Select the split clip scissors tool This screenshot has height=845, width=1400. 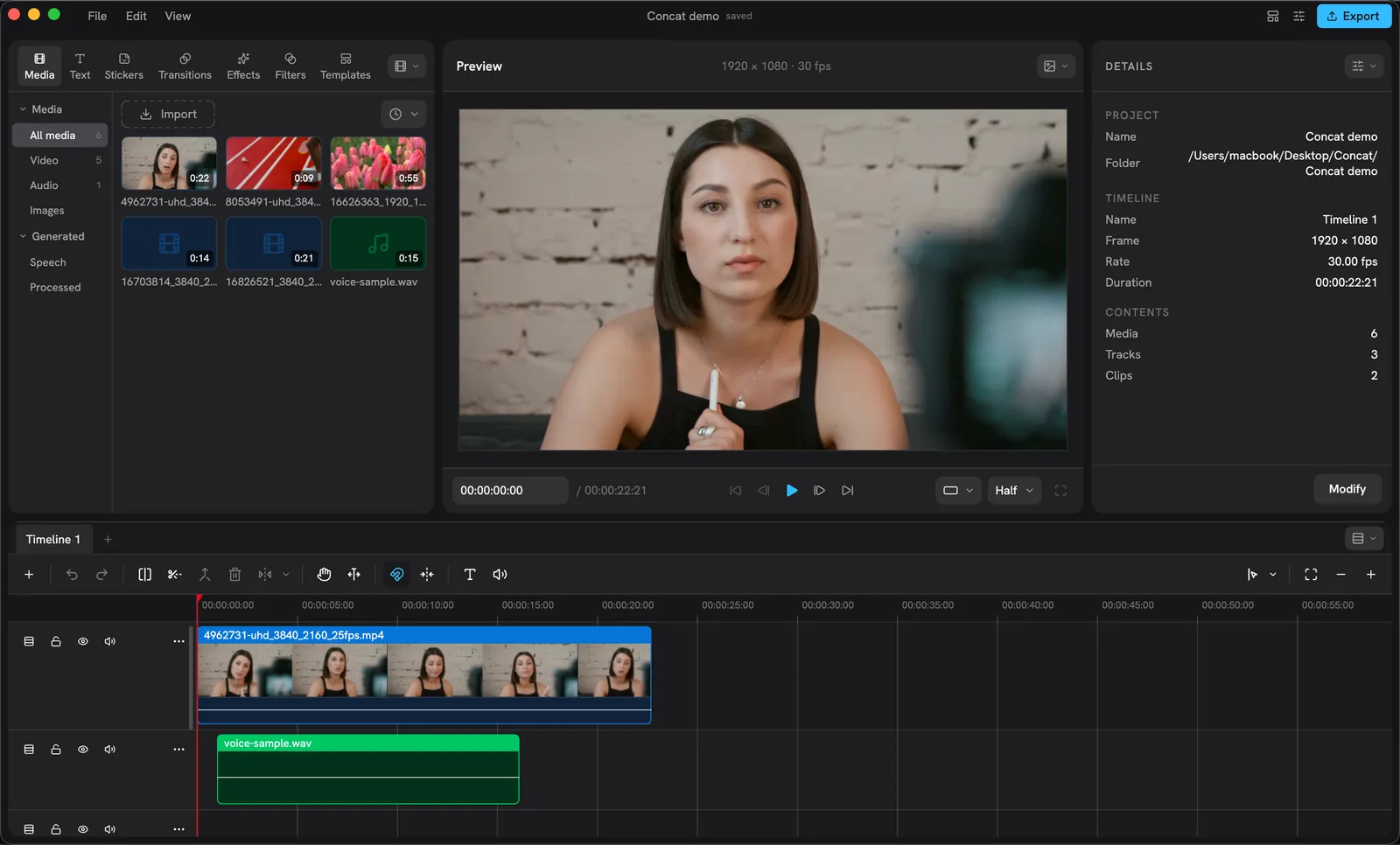pyautogui.click(x=175, y=575)
